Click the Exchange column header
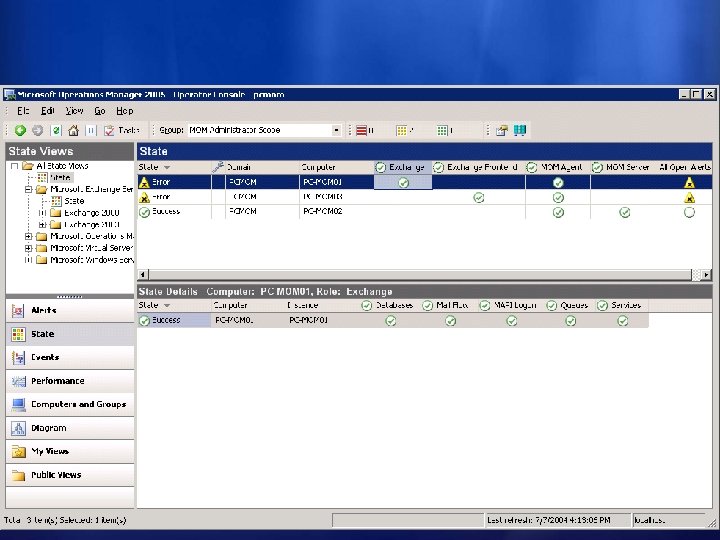Viewport: 720px width, 540px height. 403,167
